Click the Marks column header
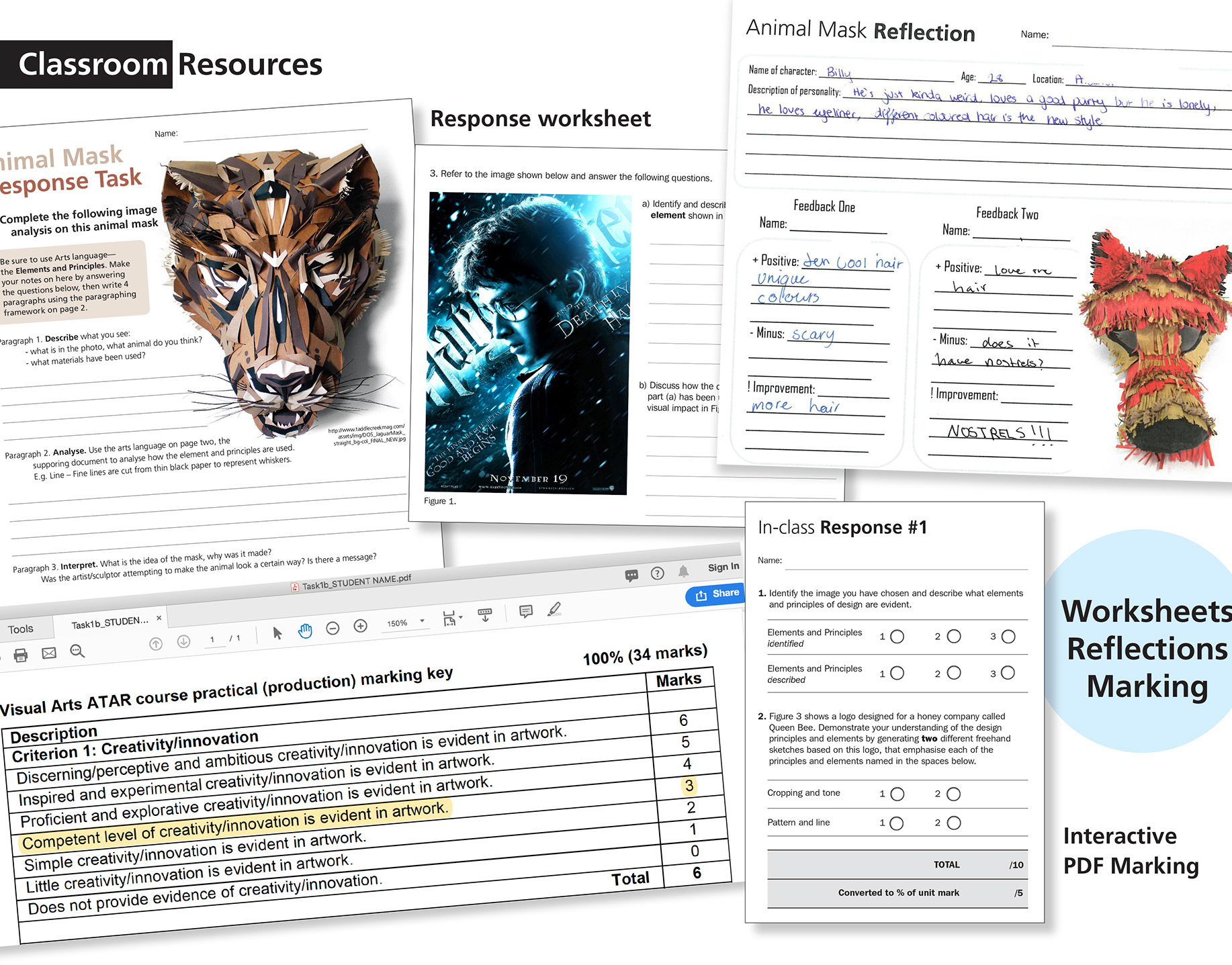The width and height of the screenshot is (1232, 965). [678, 680]
